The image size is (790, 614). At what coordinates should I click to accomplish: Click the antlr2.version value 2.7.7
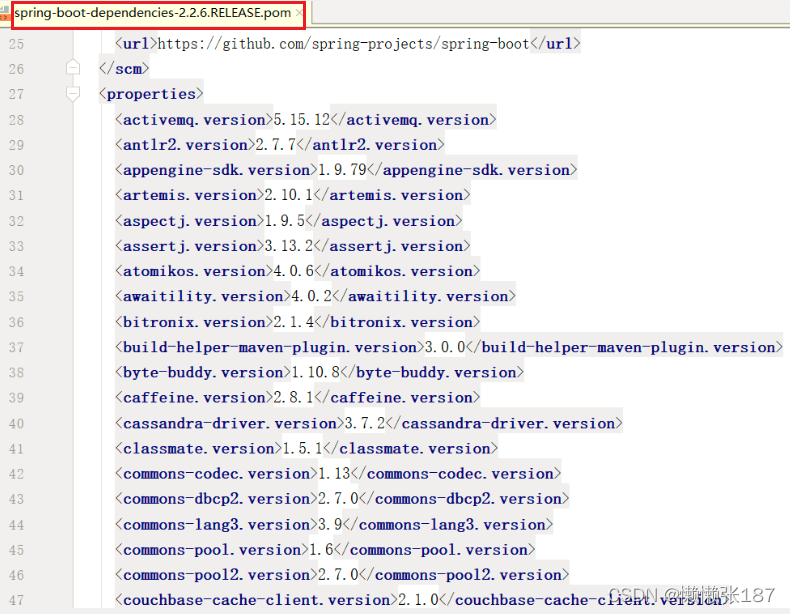coord(276,145)
